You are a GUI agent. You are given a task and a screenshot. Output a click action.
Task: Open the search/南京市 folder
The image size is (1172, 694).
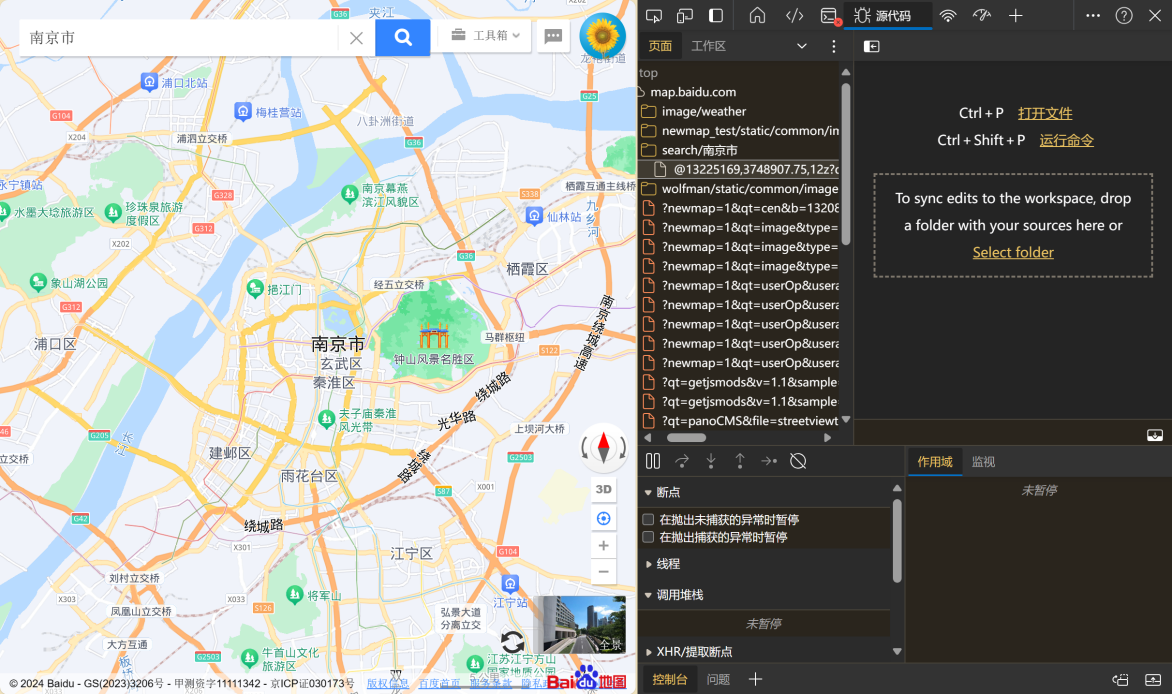coord(699,150)
